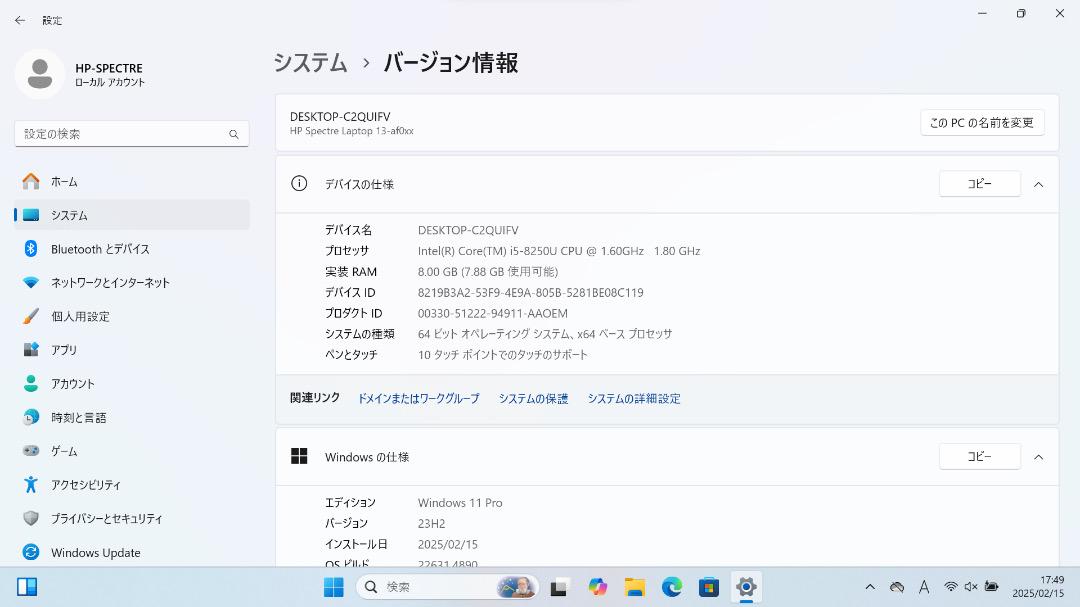Open Accounts settings in the sidebar

pyautogui.click(x=132, y=384)
